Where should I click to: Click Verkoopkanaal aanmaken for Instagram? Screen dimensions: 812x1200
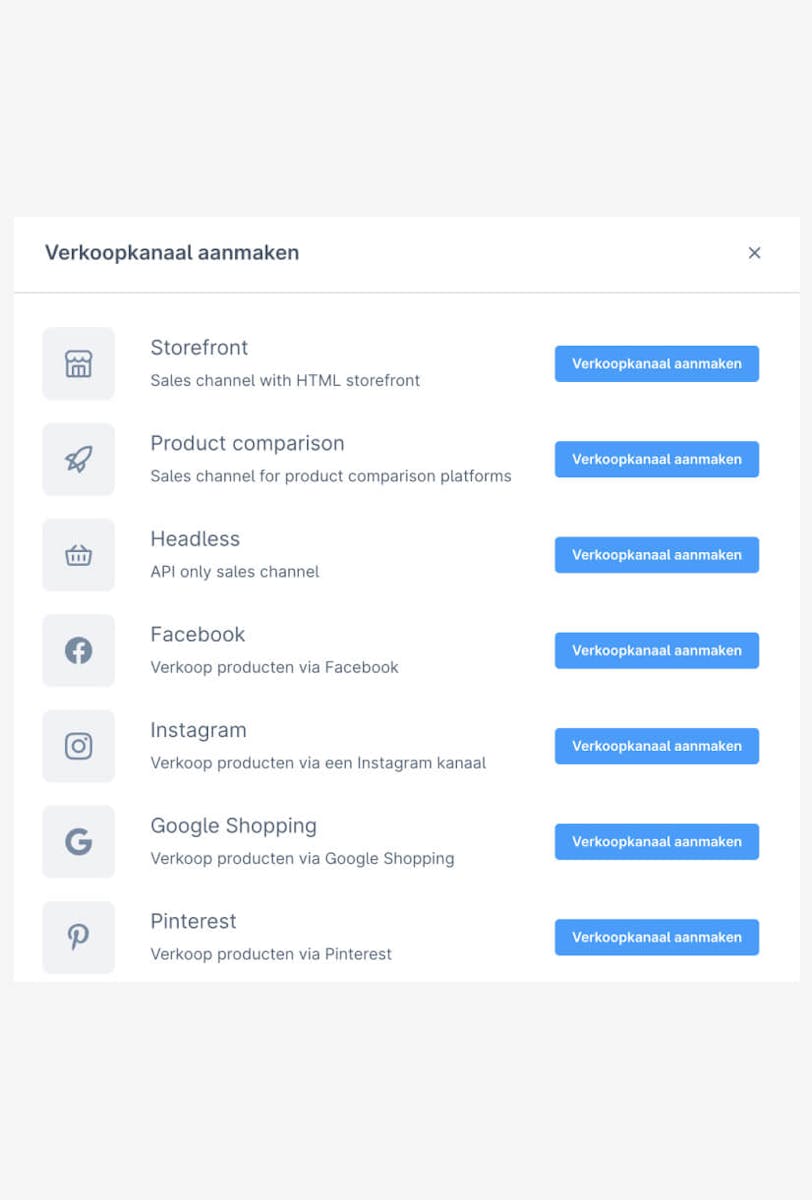(656, 746)
